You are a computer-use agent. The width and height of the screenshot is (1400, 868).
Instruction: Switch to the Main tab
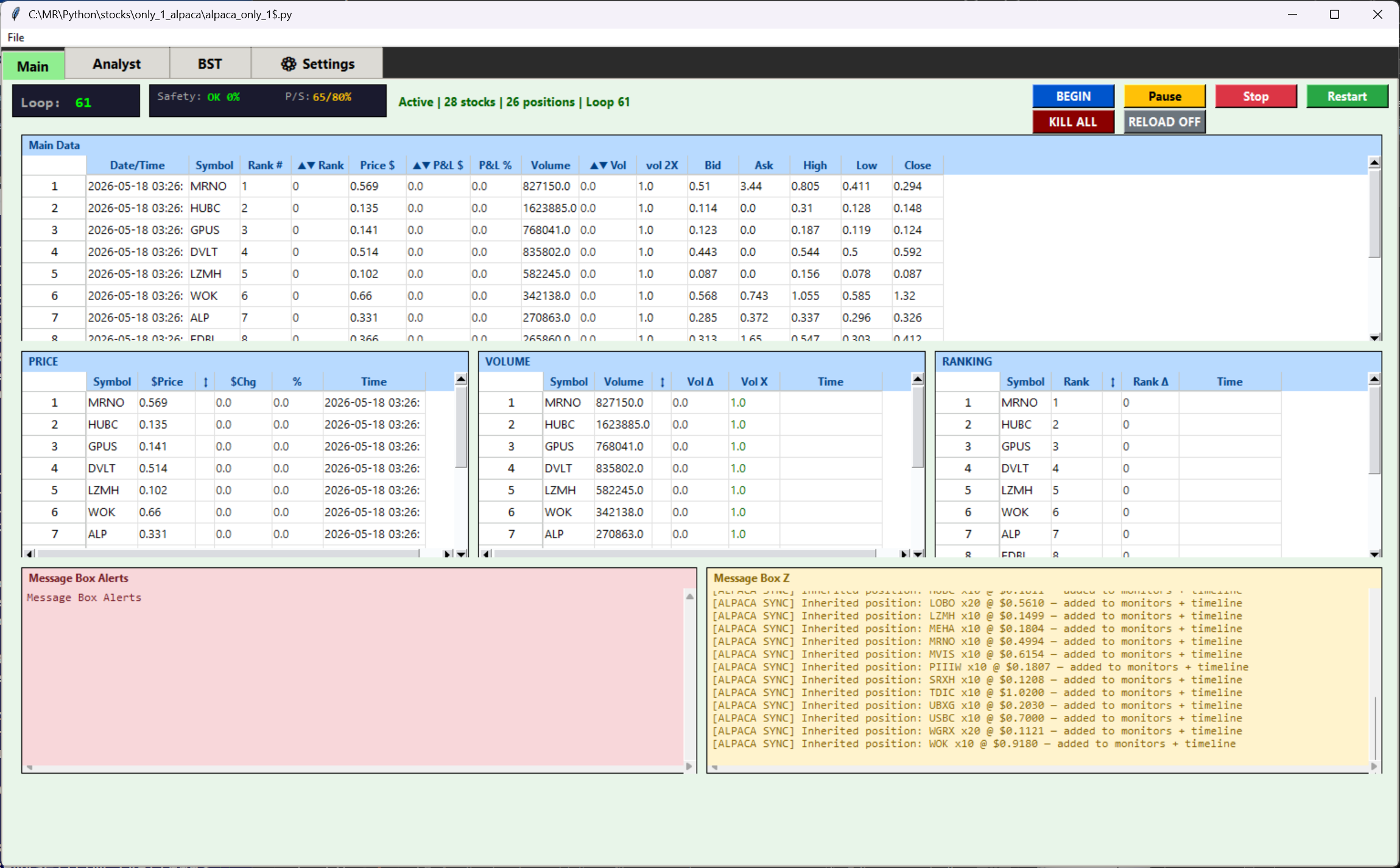pos(33,66)
